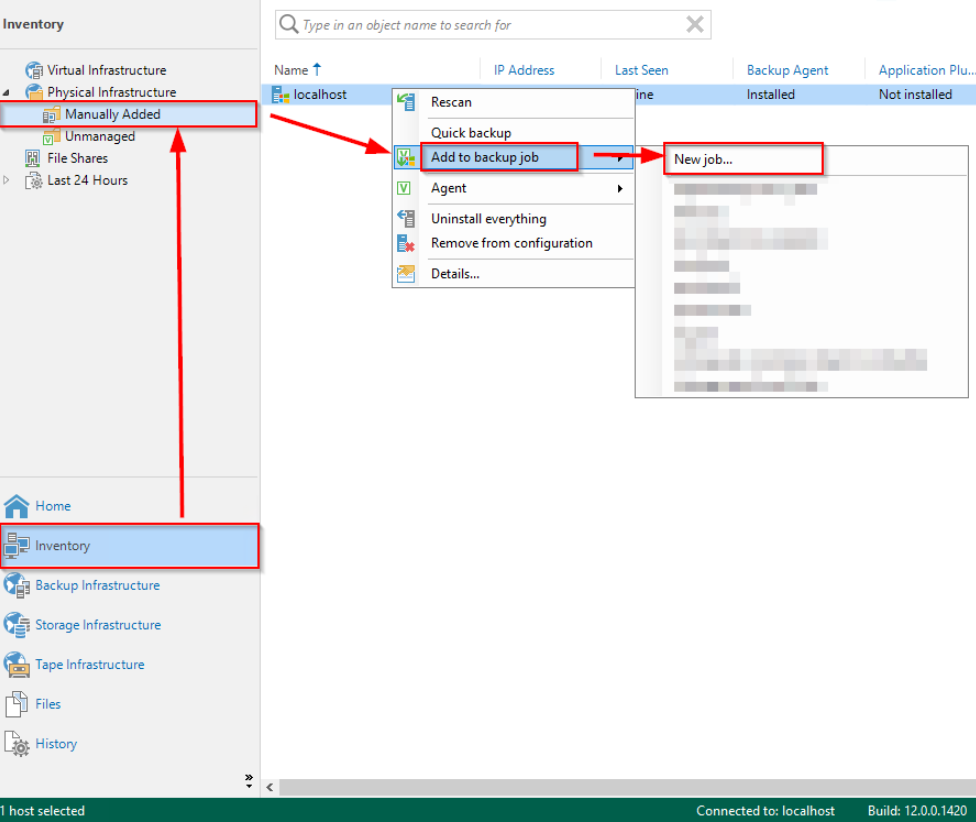The image size is (976, 822).
Task: Click the Rescan icon in context menu
Action: pos(406,102)
